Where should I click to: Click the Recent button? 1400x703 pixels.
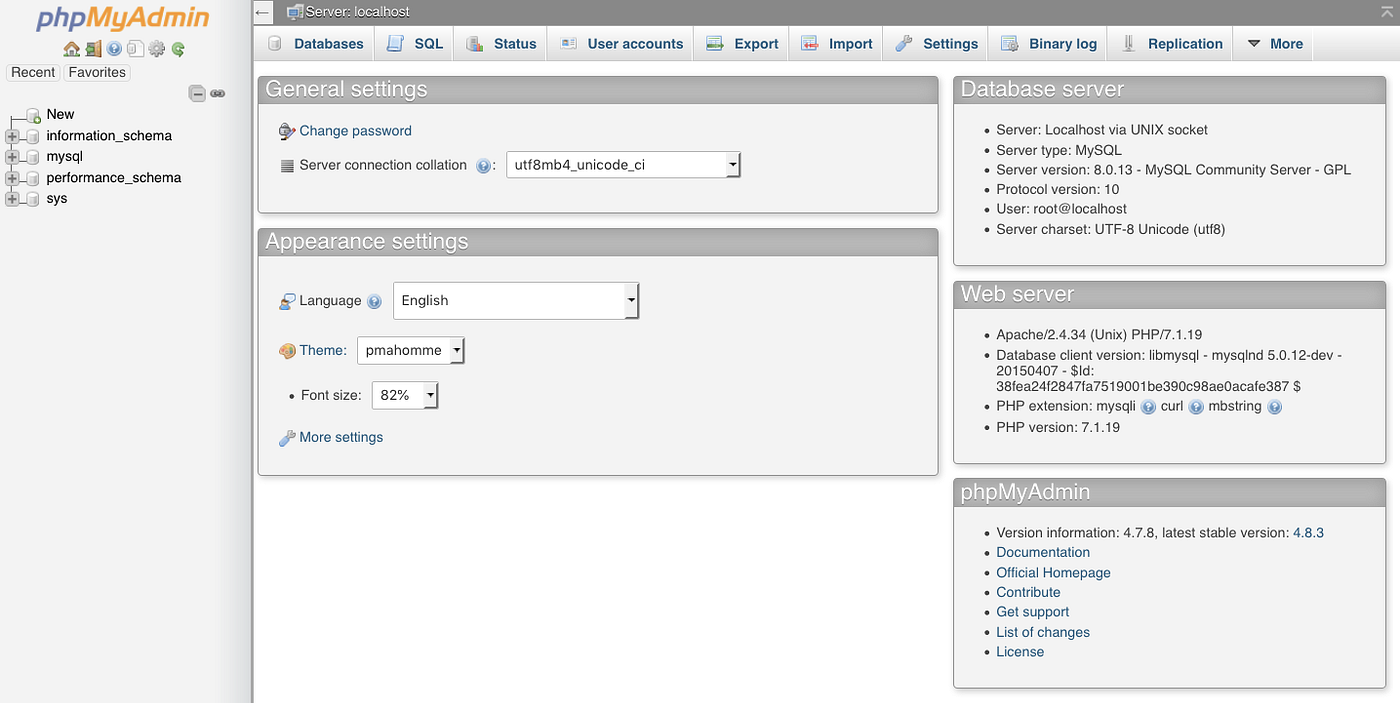(x=33, y=72)
